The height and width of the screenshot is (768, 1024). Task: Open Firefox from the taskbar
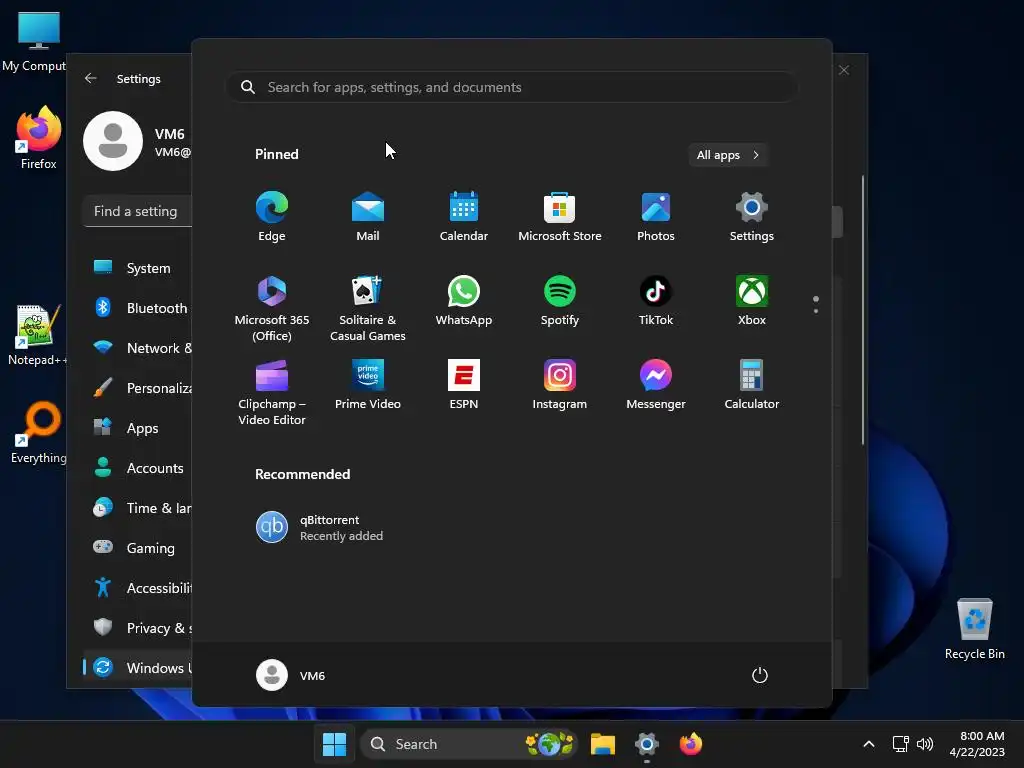click(690, 744)
